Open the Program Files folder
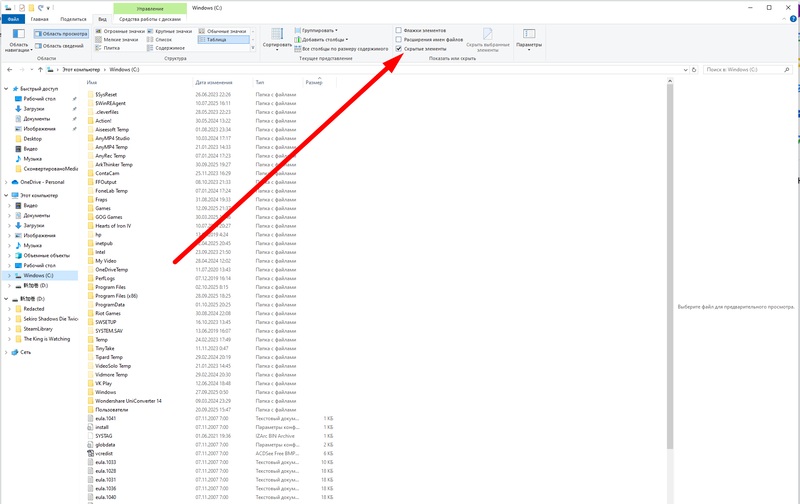This screenshot has height=504, width=800. click(111, 289)
